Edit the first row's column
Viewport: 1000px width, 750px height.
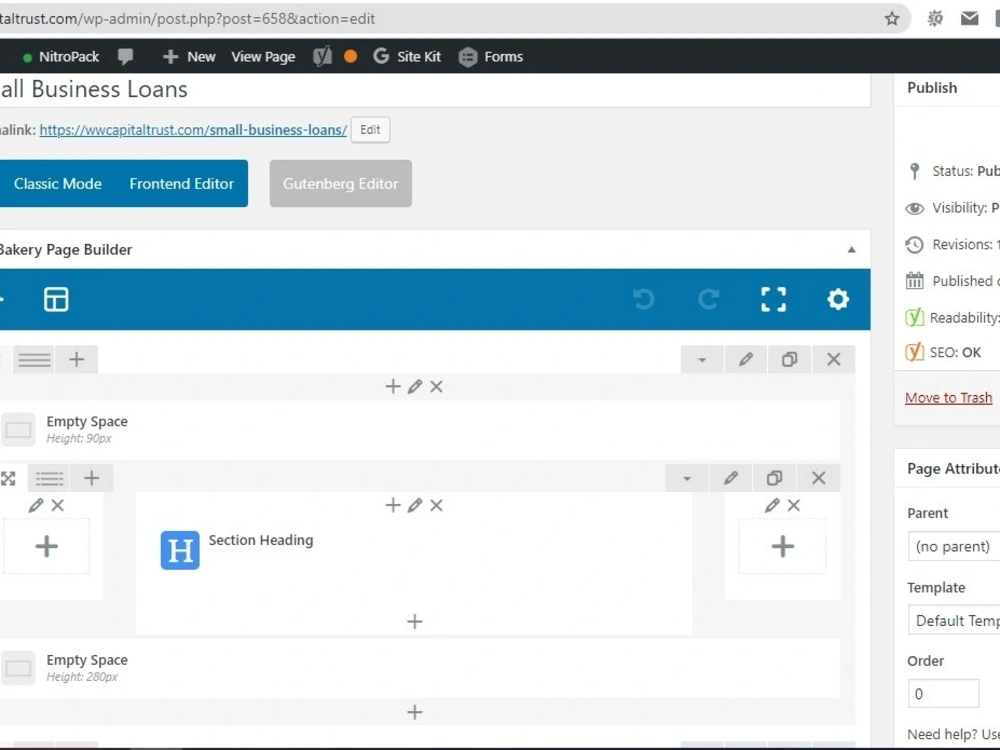[415, 386]
